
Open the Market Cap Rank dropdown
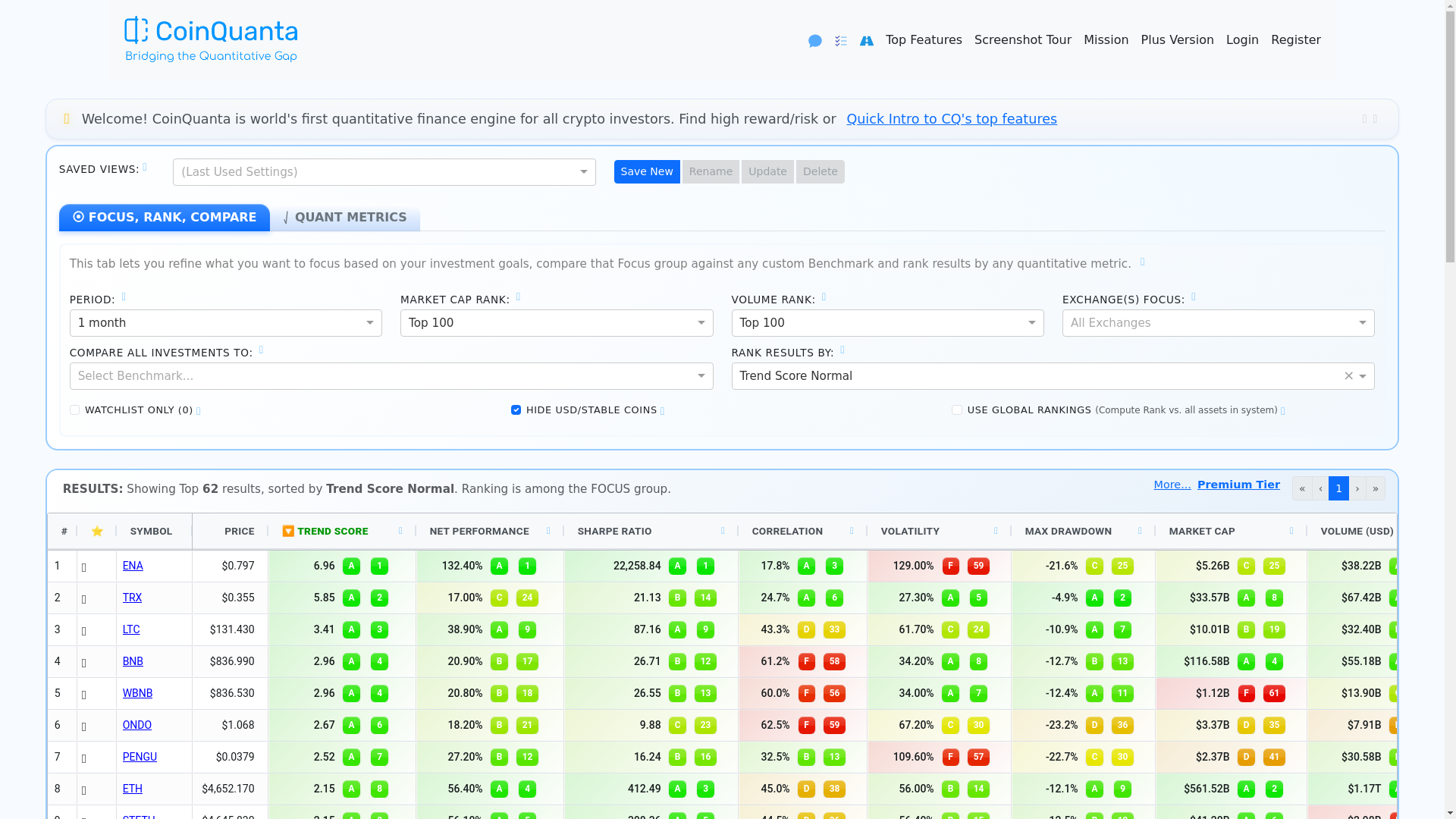pos(557,323)
